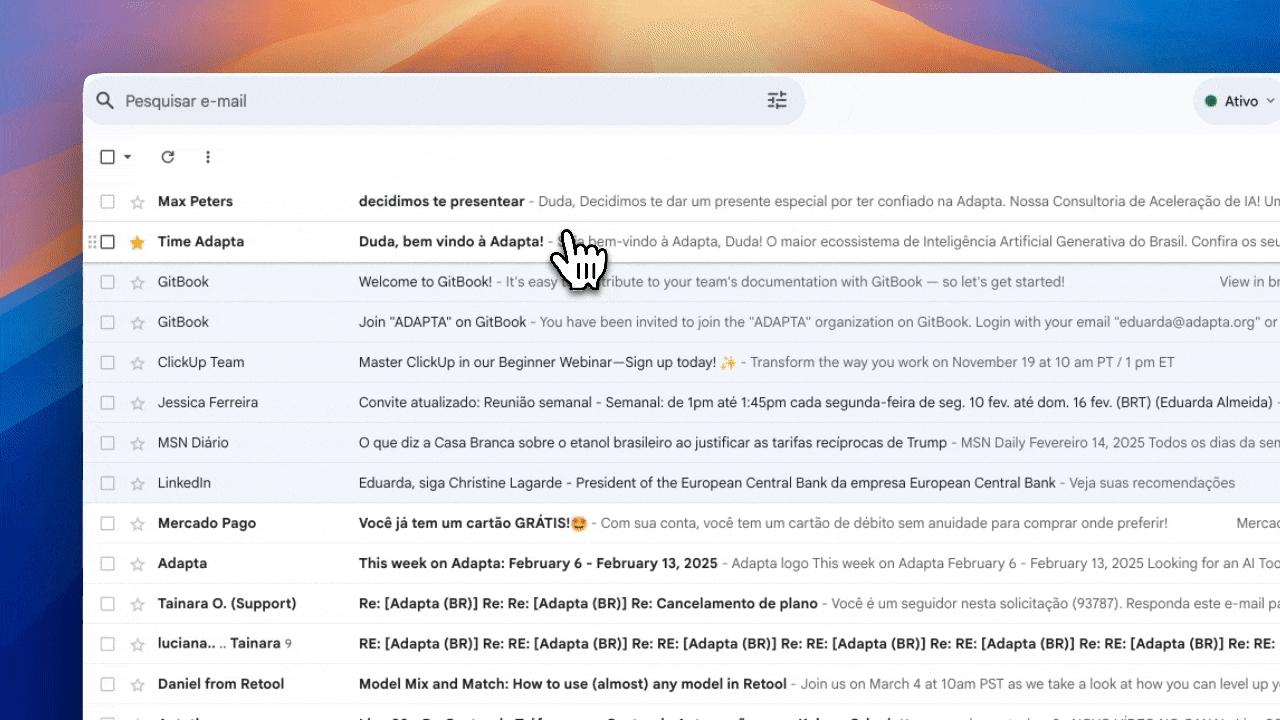
Task: Open search filter options icon
Action: click(777, 100)
